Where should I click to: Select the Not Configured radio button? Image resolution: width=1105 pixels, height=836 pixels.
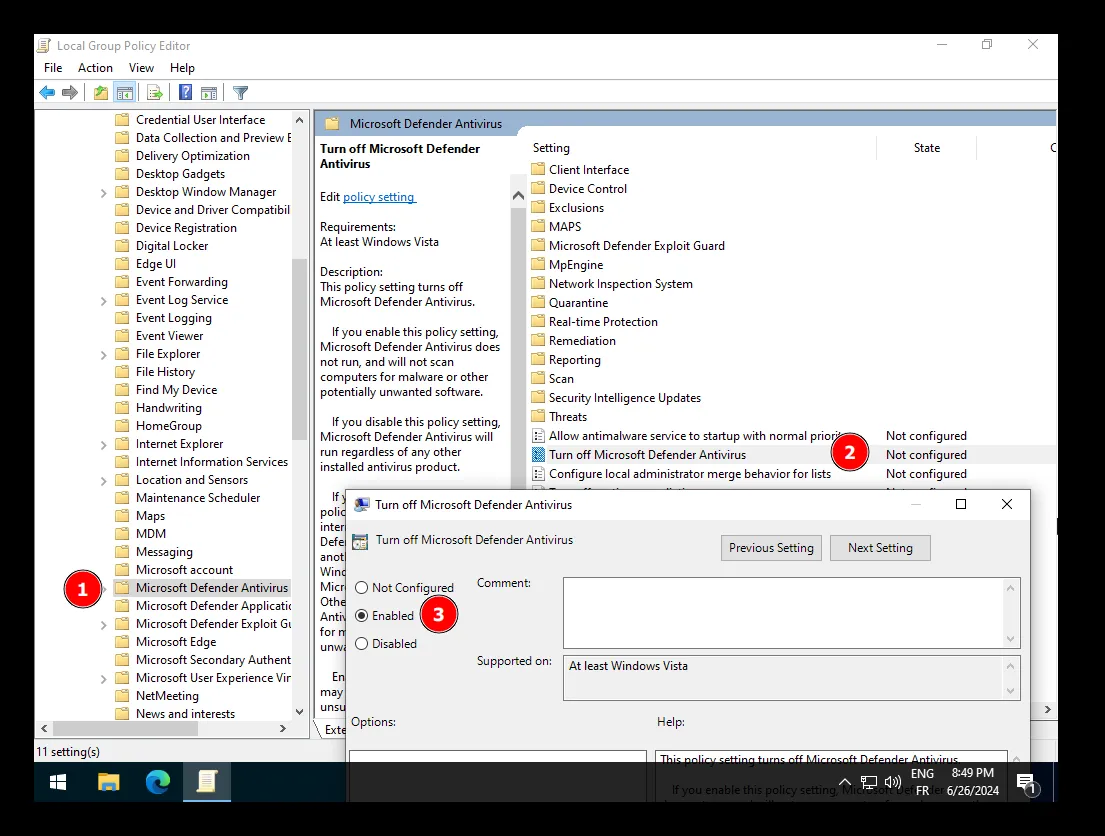point(362,588)
